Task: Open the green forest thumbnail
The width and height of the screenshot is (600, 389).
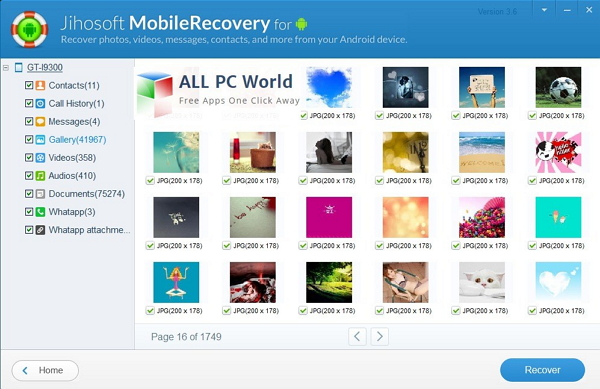Action: coord(329,282)
